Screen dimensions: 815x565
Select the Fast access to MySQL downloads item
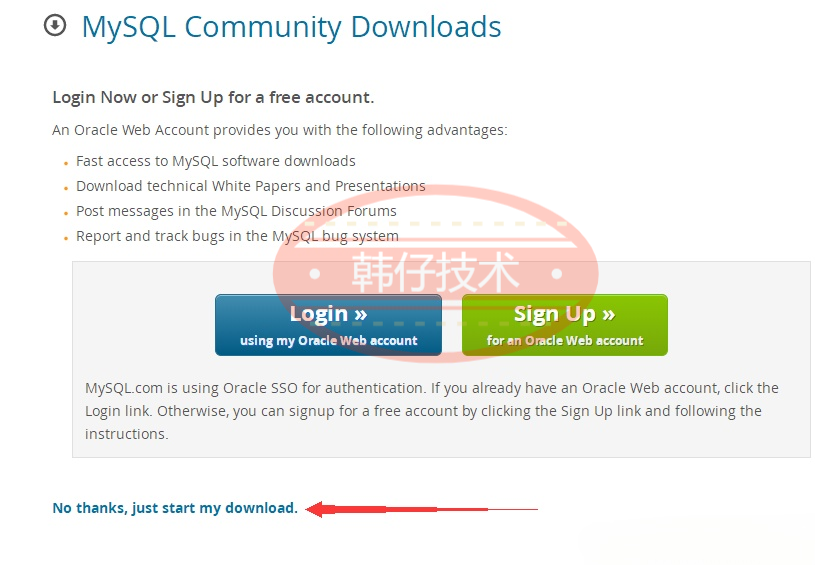click(216, 161)
